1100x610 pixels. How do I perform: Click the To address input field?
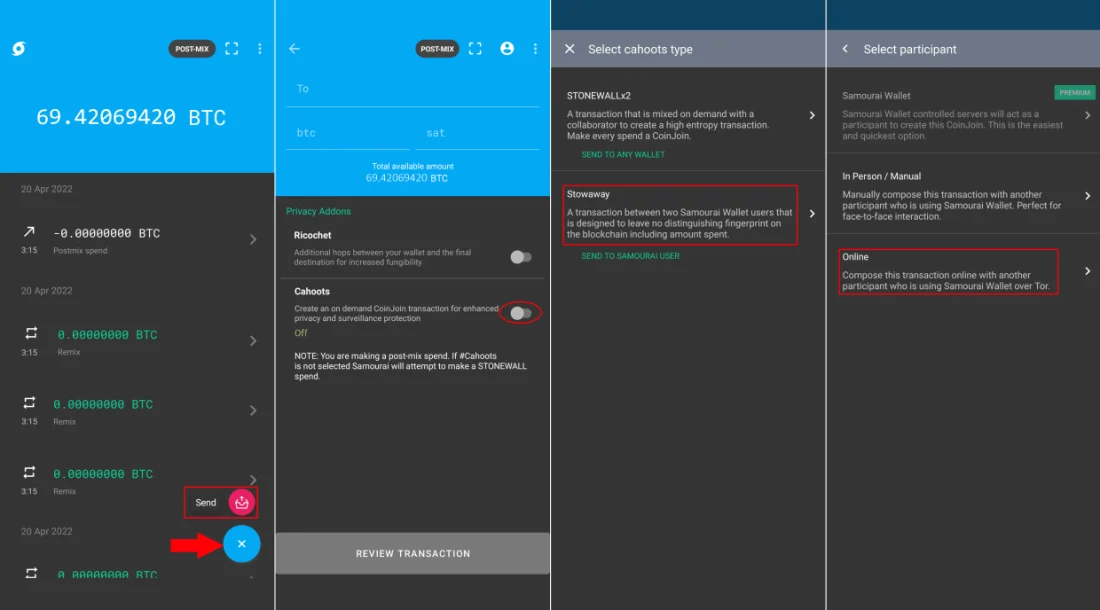(412, 89)
